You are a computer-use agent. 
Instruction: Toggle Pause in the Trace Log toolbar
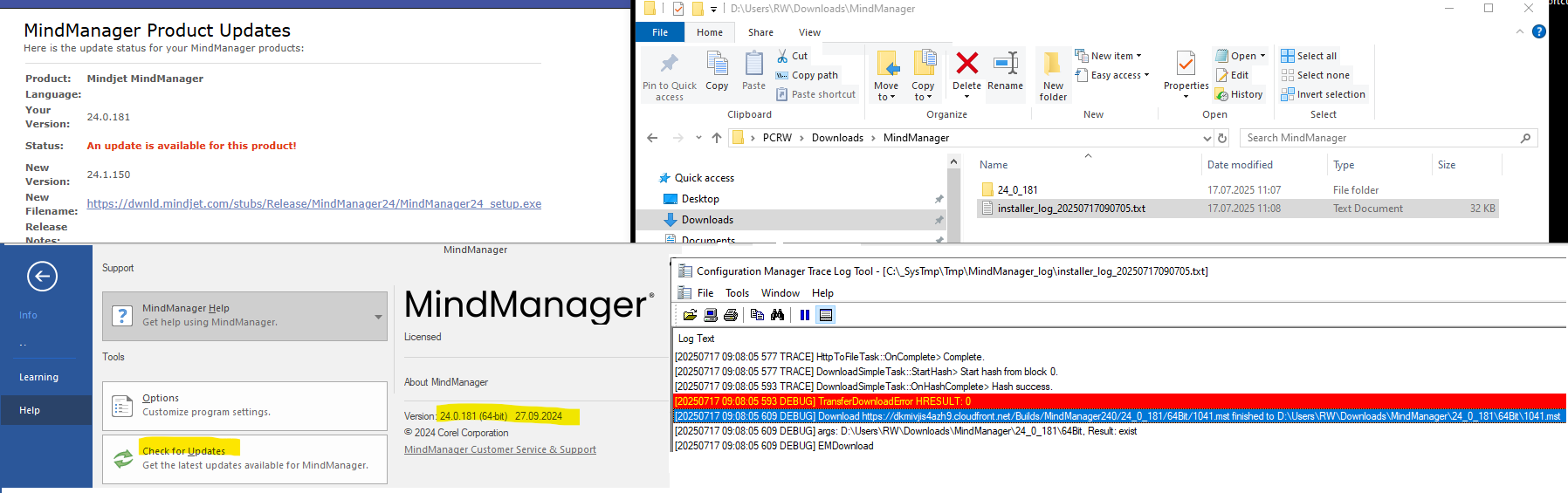pos(805,315)
